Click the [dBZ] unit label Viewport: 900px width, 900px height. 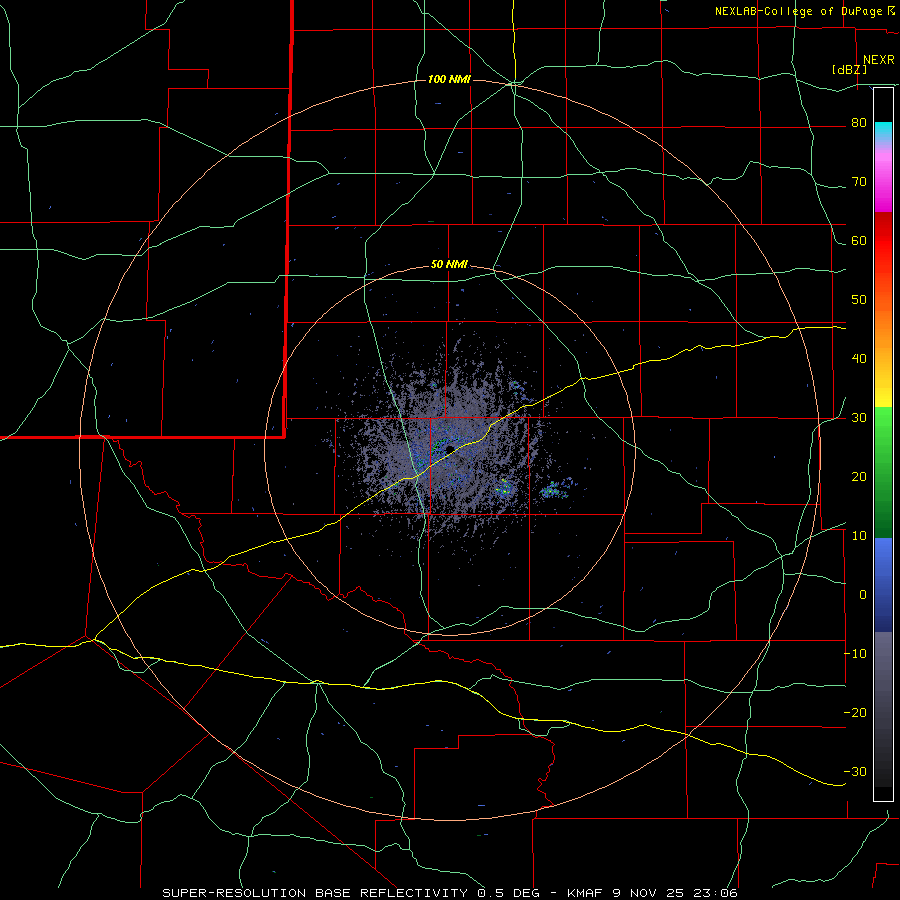pos(849,69)
